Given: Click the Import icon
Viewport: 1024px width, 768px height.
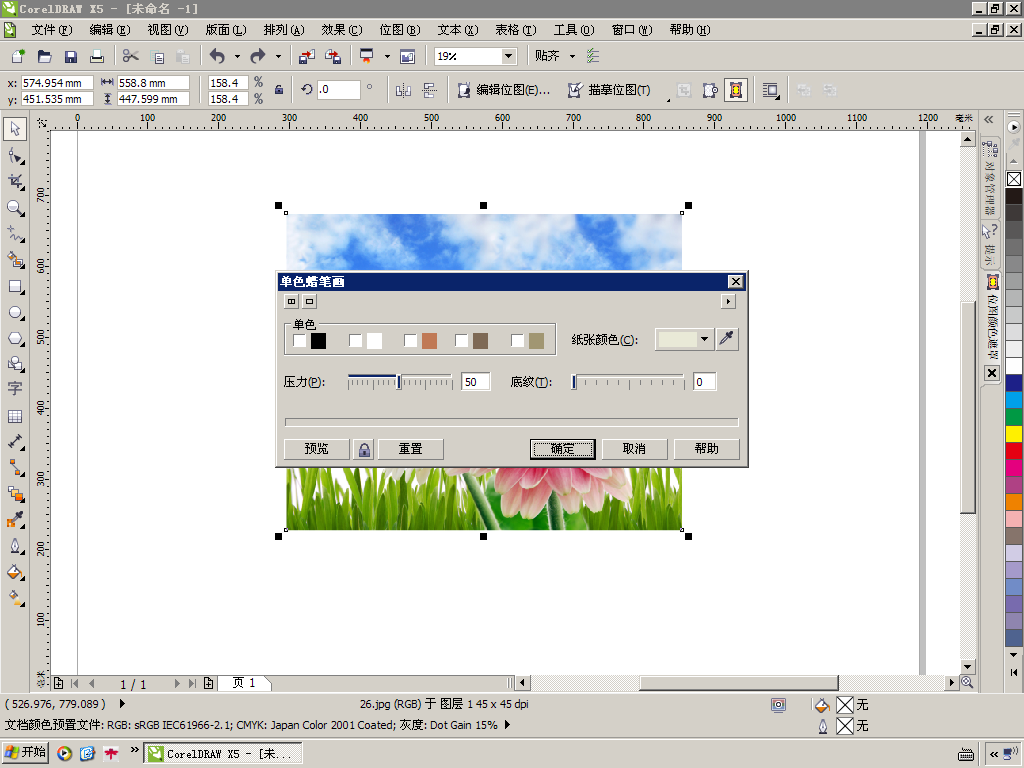Looking at the screenshot, I should 306,56.
